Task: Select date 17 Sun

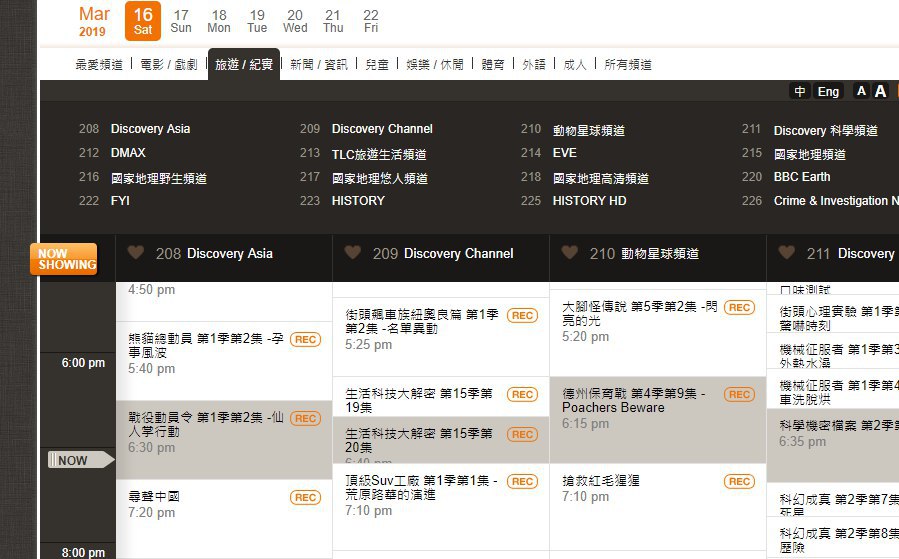Action: point(181,21)
